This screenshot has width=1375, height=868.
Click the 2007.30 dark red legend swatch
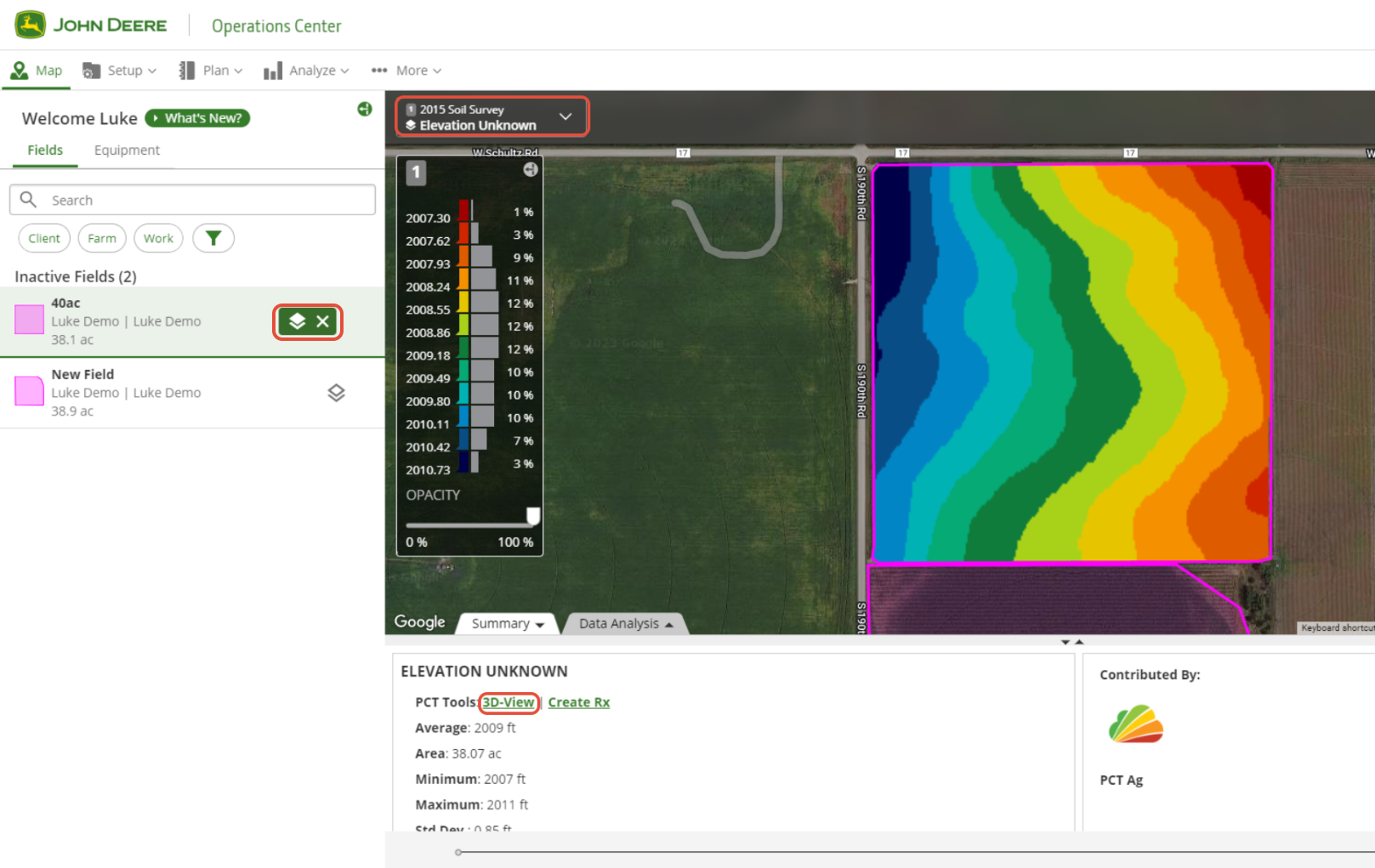pos(463,210)
